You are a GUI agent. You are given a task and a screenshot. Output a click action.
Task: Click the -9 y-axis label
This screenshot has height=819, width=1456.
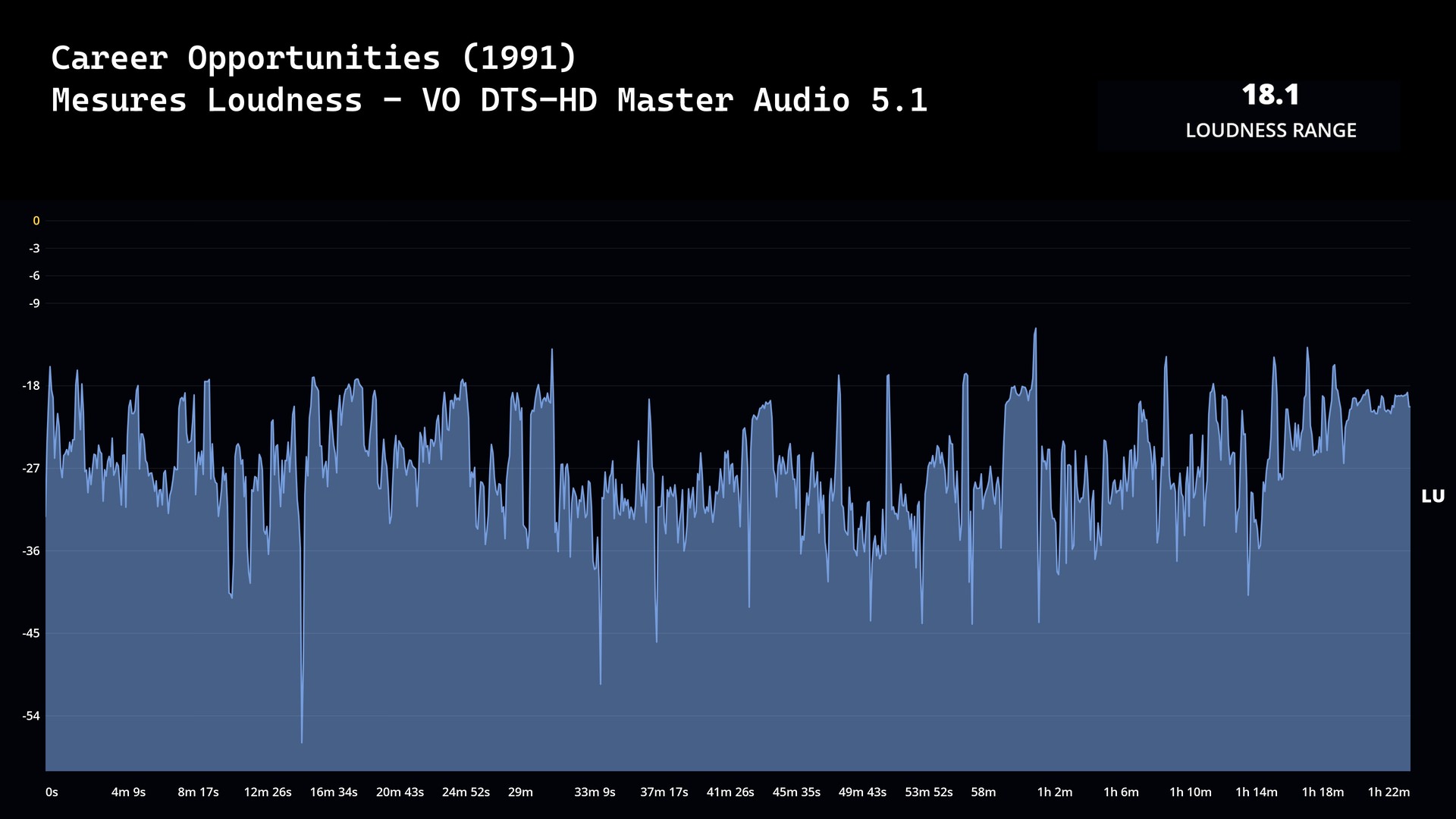34,303
